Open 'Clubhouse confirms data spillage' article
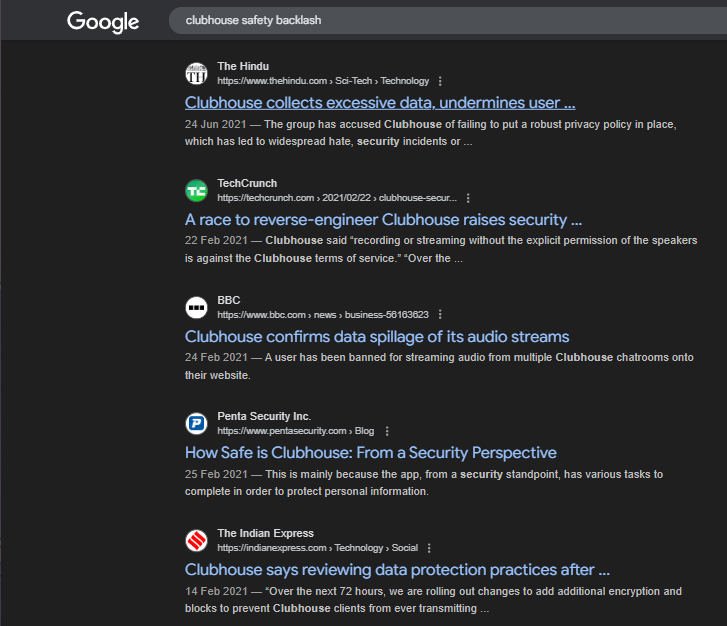The image size is (727, 626). click(377, 337)
